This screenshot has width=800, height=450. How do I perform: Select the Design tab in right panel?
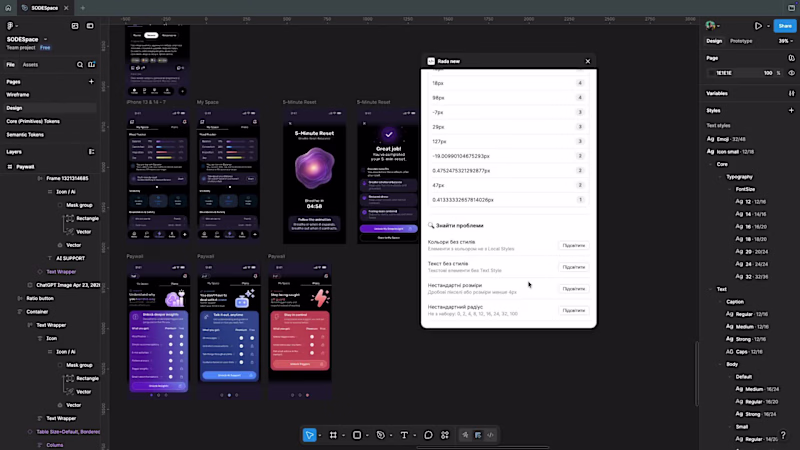click(714, 41)
